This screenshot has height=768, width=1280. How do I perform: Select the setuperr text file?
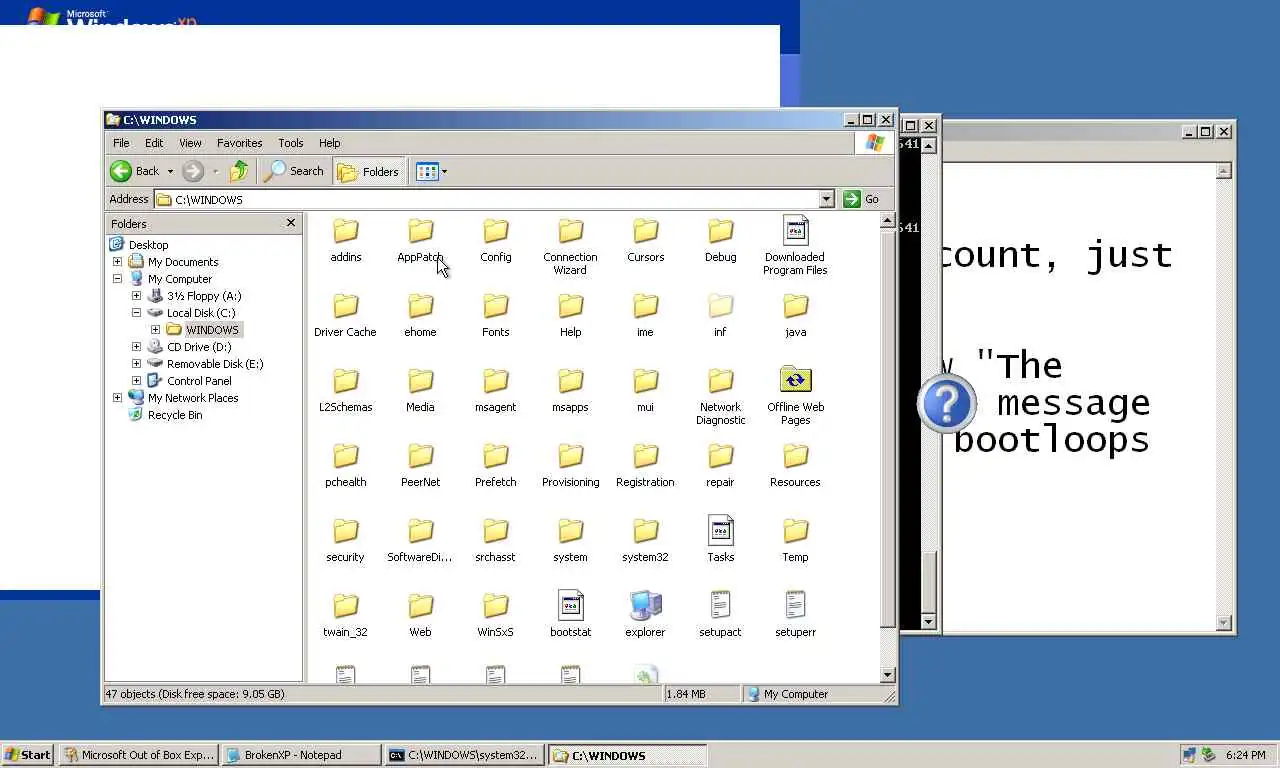click(796, 606)
